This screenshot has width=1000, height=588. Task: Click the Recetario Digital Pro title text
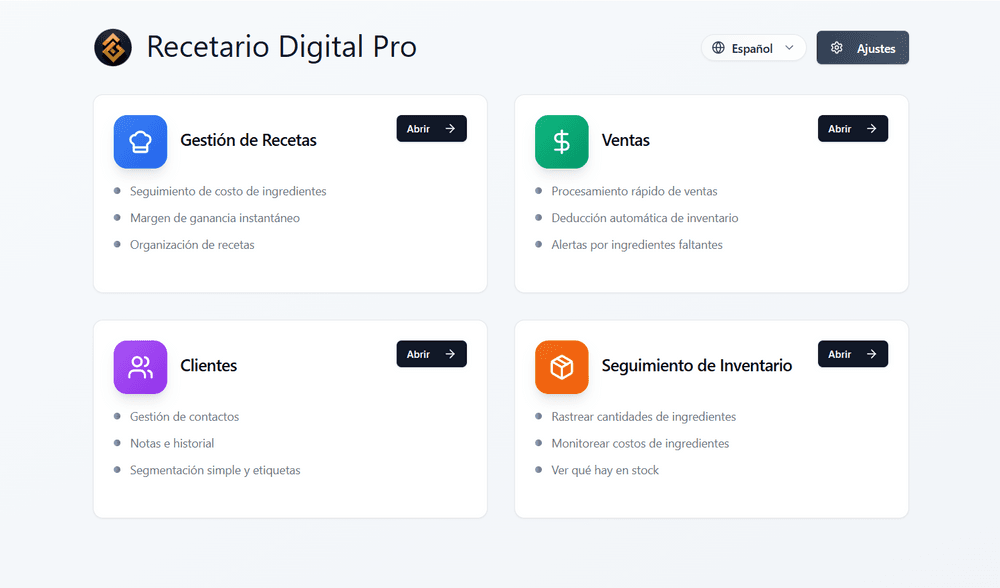coord(281,47)
